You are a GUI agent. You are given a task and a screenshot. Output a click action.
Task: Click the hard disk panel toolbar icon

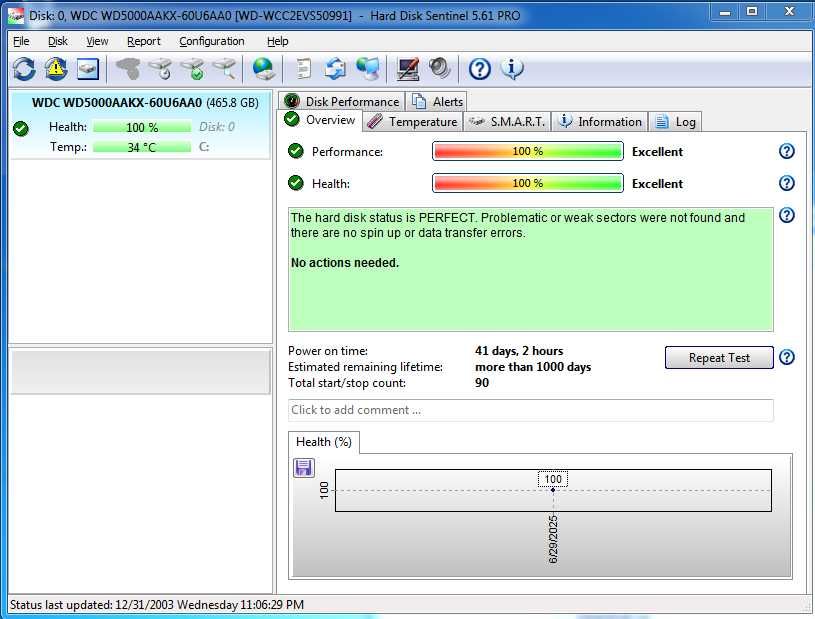[x=88, y=69]
